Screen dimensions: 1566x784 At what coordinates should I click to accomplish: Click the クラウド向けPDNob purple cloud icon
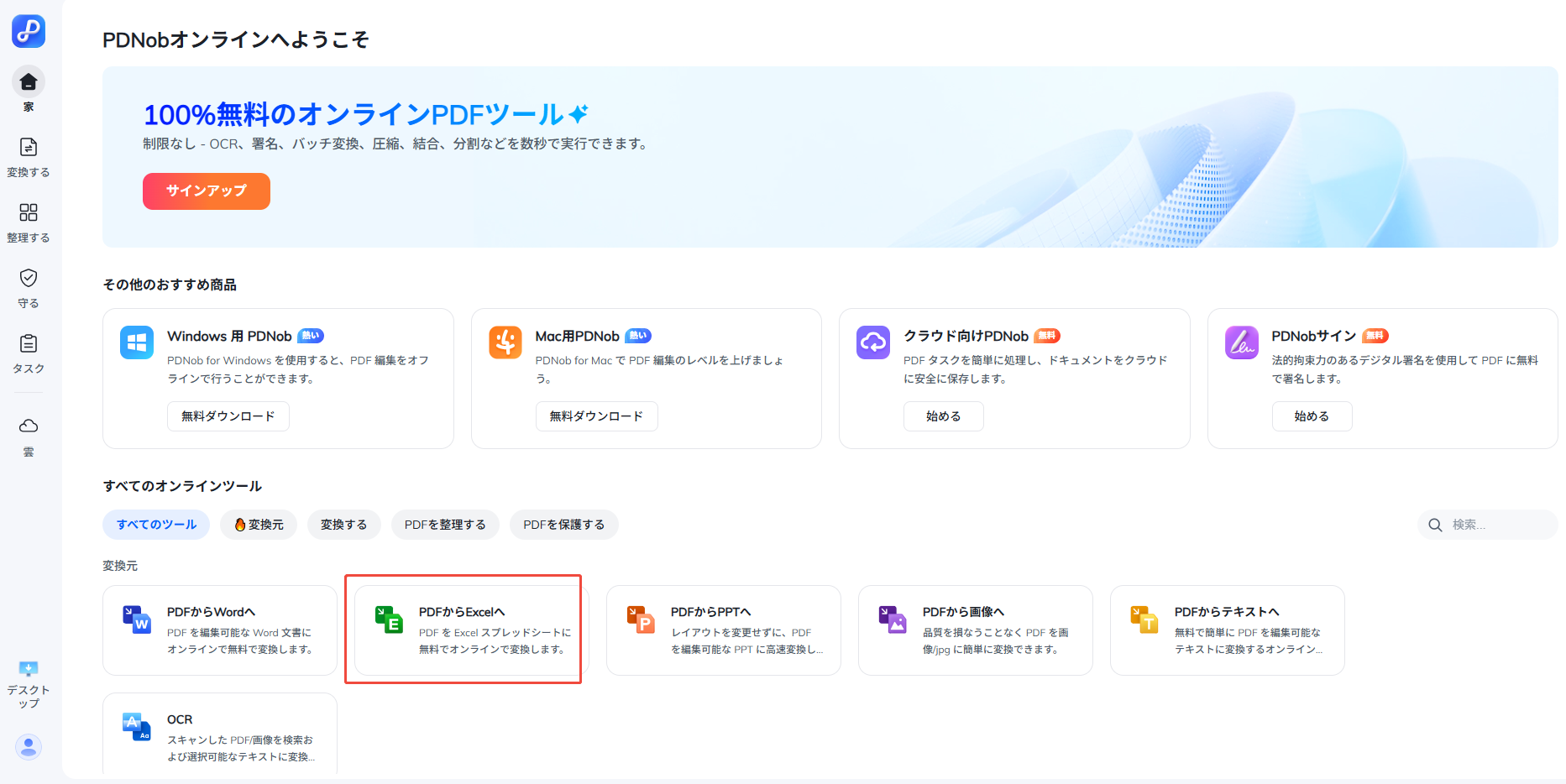coord(873,342)
